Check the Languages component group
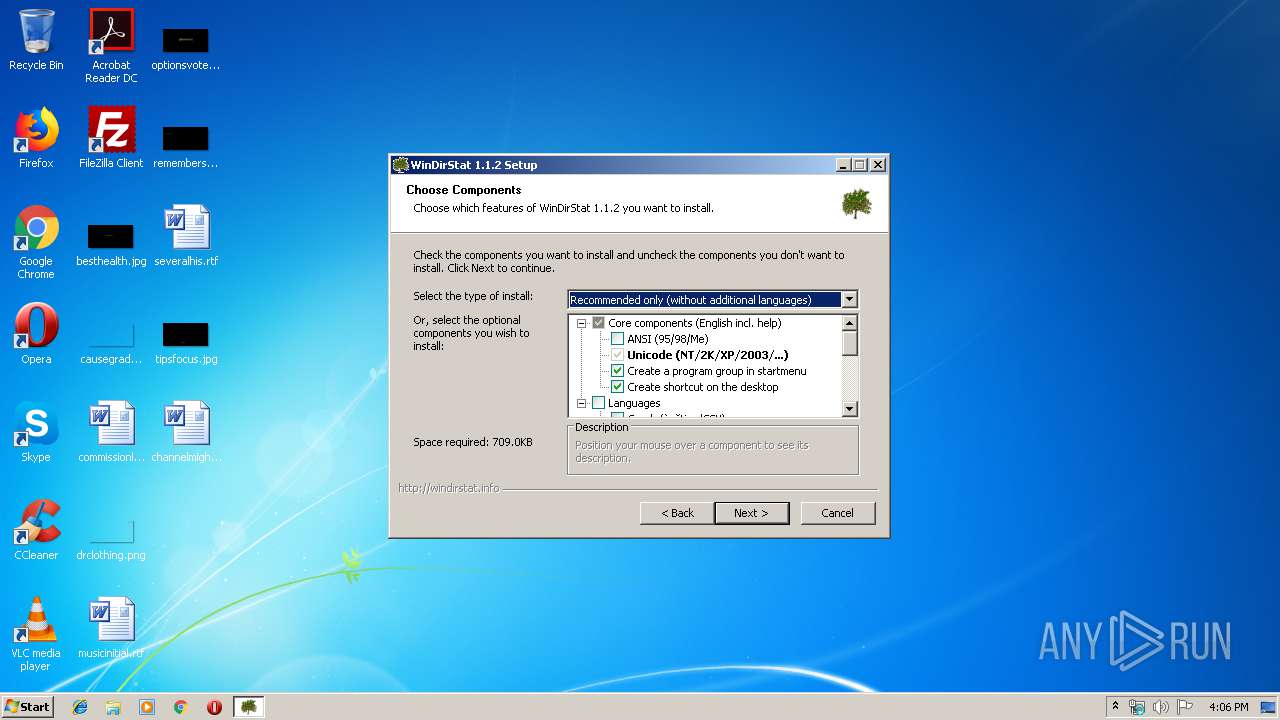The image size is (1280, 720). (x=598, y=403)
